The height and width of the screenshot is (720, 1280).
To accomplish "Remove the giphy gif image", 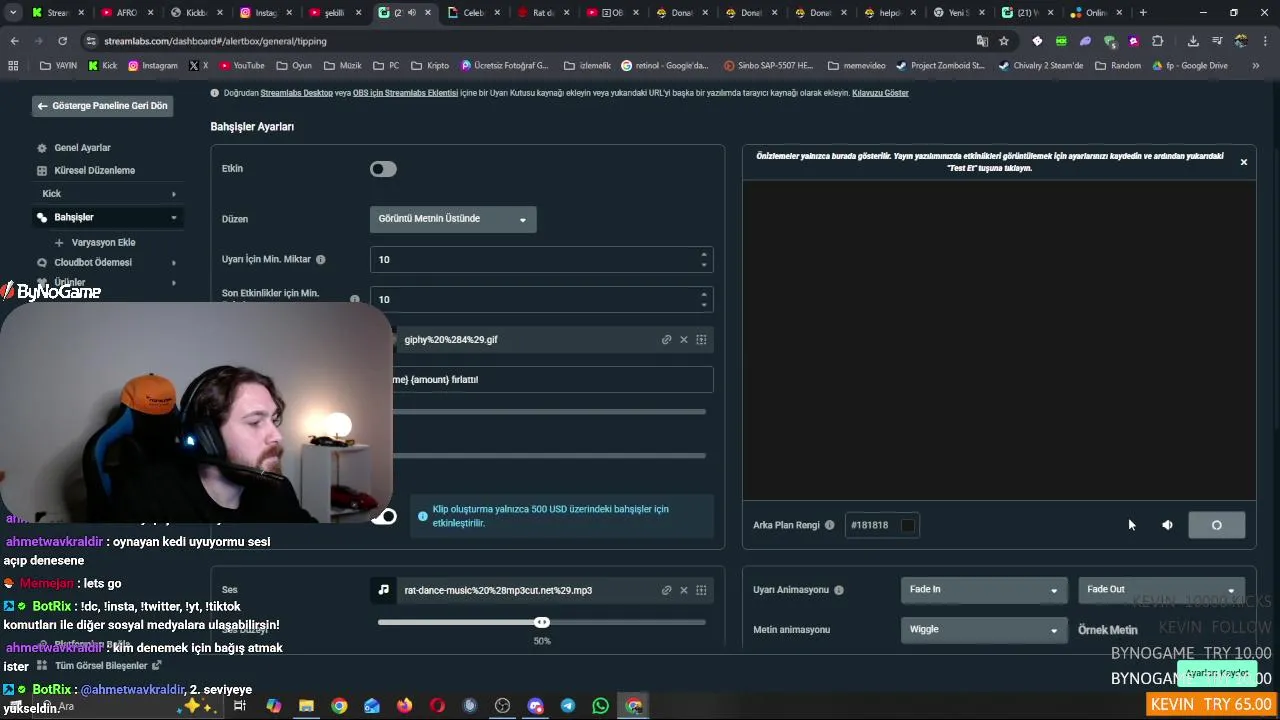I will (684, 340).
